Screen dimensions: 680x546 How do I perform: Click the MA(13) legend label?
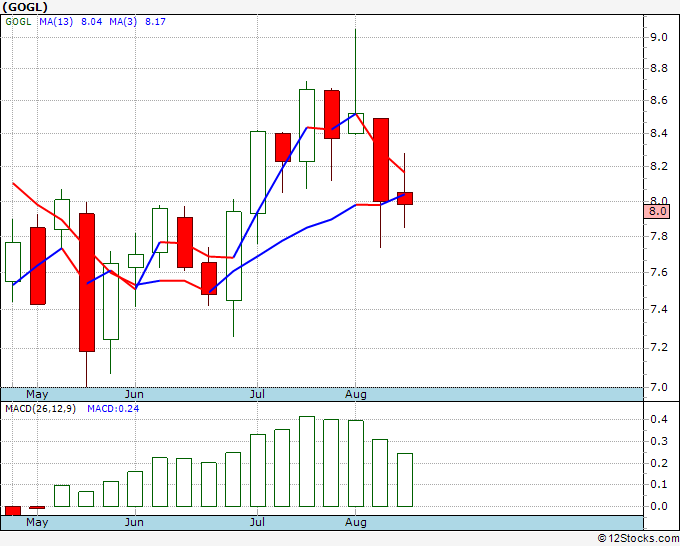click(x=56, y=22)
